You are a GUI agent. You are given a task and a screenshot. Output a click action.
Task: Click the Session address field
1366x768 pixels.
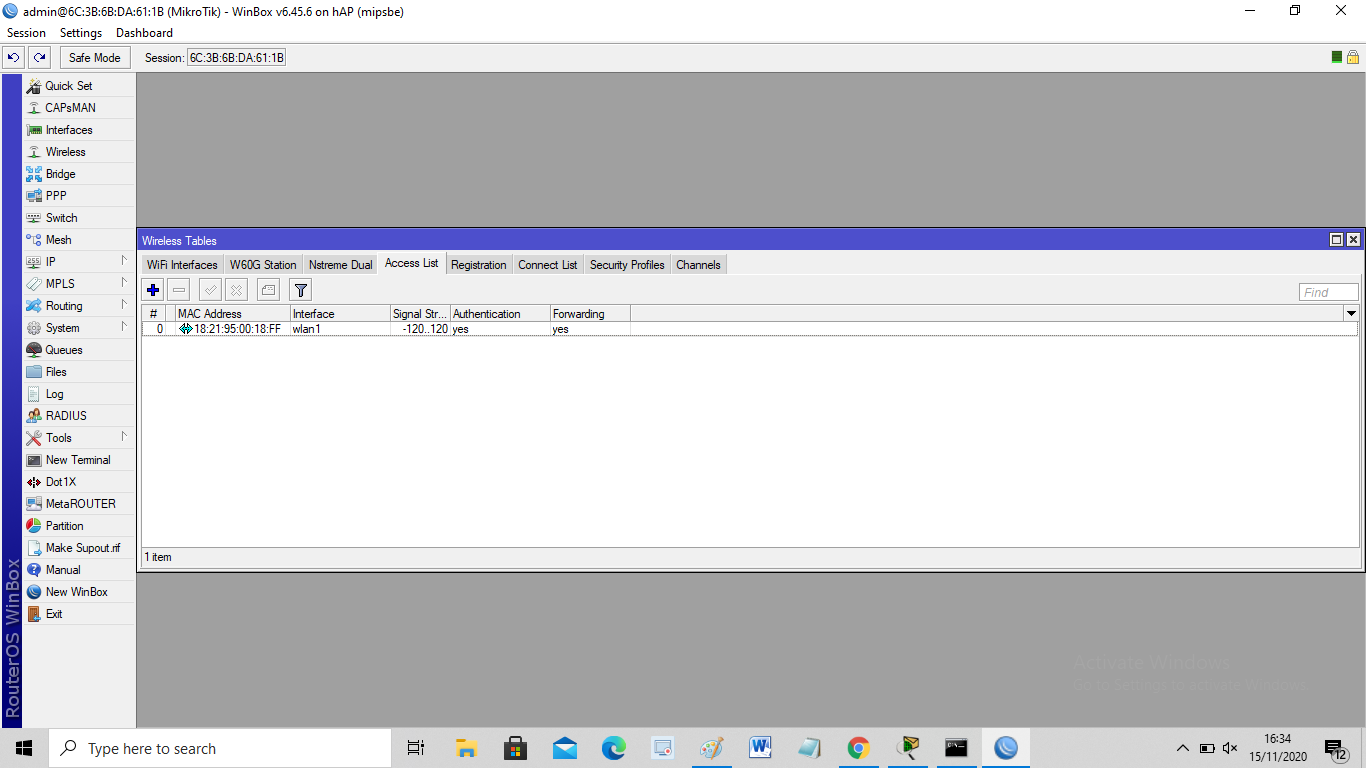[x=237, y=58]
